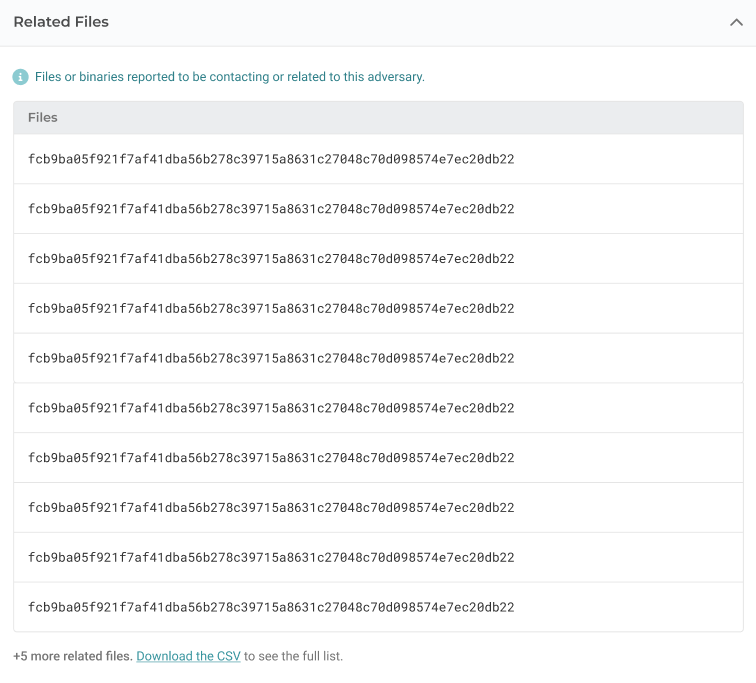The width and height of the screenshot is (756, 683).
Task: Click 'to see the full list' footer text
Action: pyautogui.click(x=293, y=657)
